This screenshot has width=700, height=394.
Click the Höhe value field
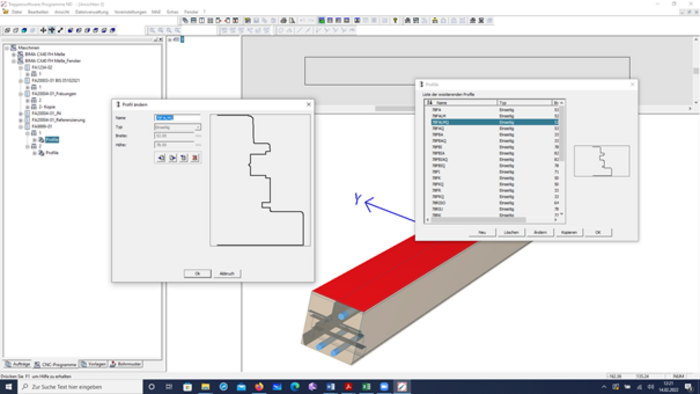click(x=174, y=145)
